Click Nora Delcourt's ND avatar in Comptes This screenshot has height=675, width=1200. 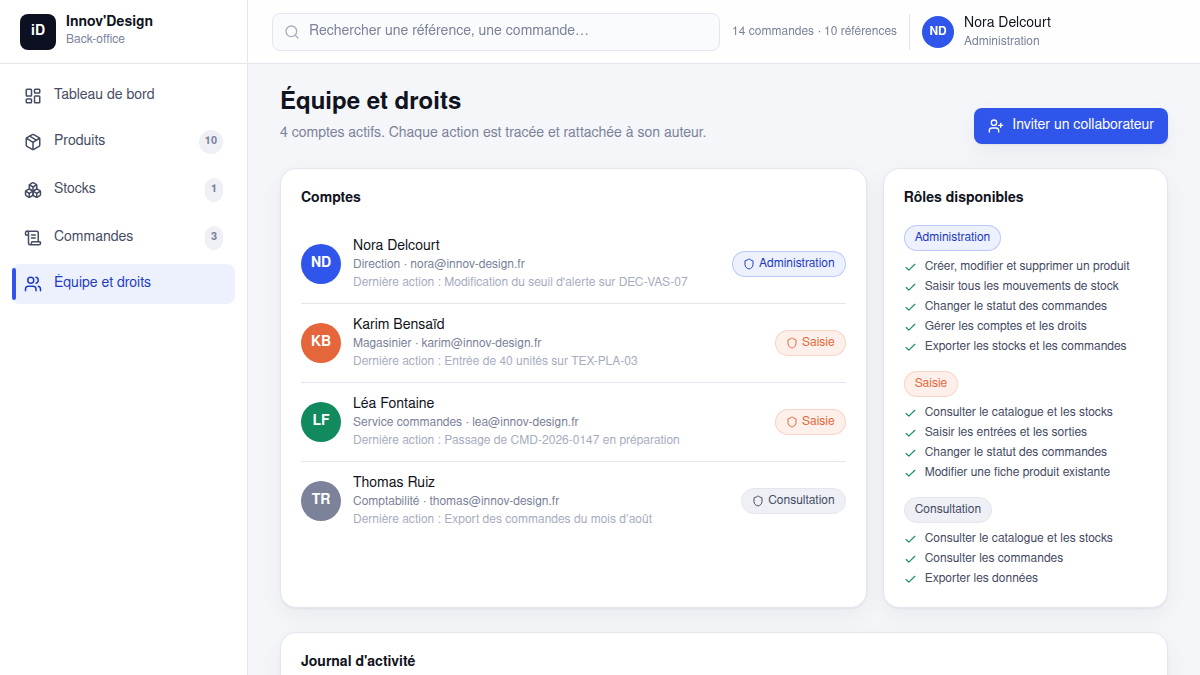click(x=321, y=263)
